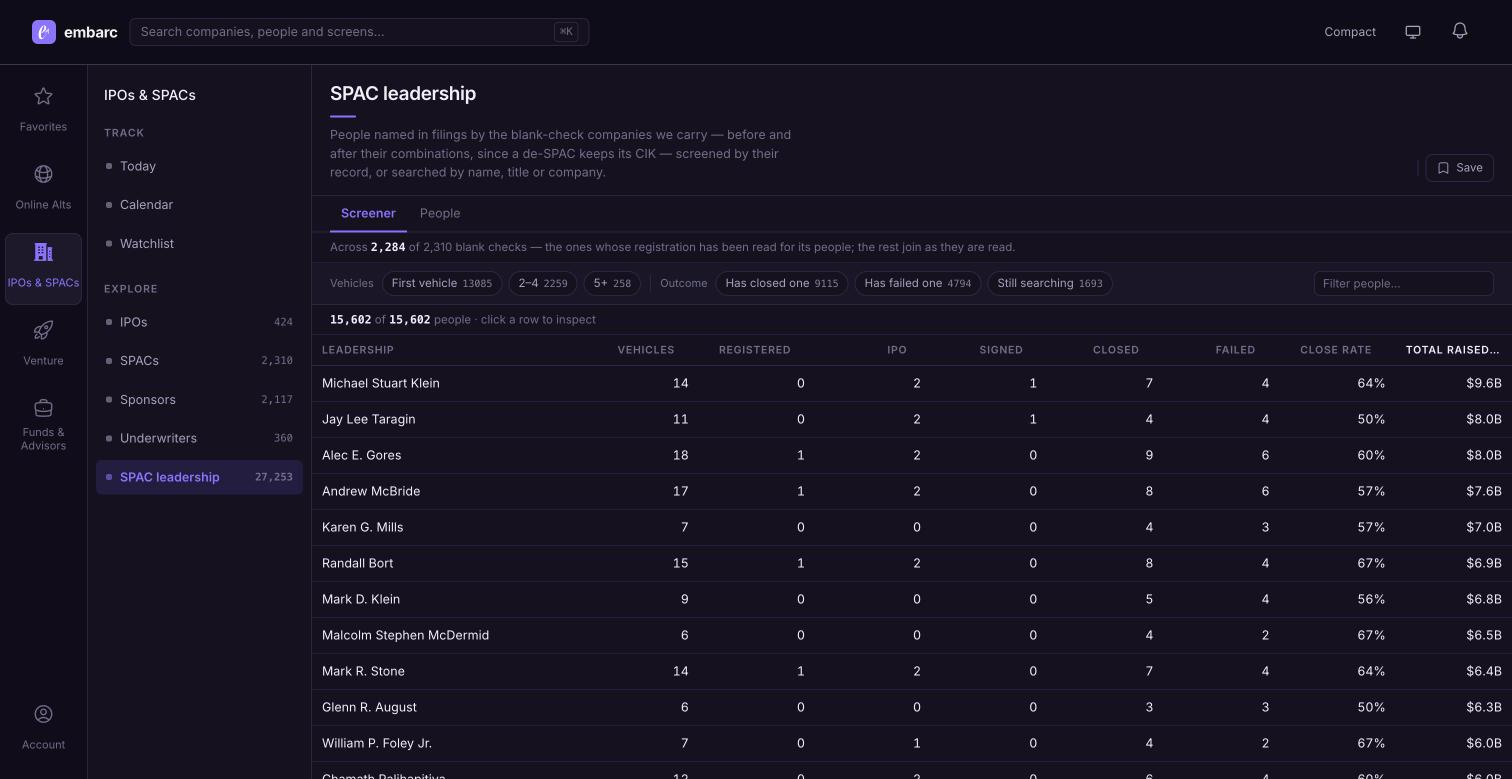Click the Save bookmark button
Image resolution: width=1512 pixels, height=779 pixels.
pyautogui.click(x=1459, y=168)
